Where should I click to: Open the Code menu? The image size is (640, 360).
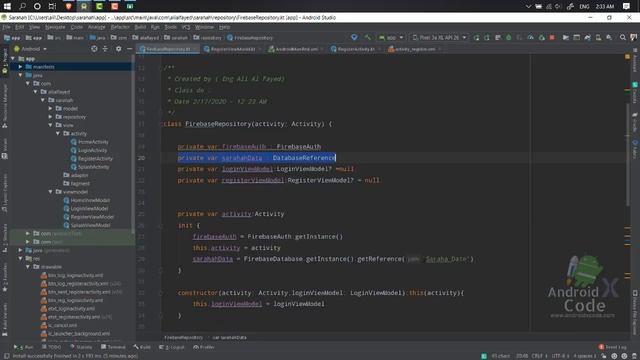[77, 27]
